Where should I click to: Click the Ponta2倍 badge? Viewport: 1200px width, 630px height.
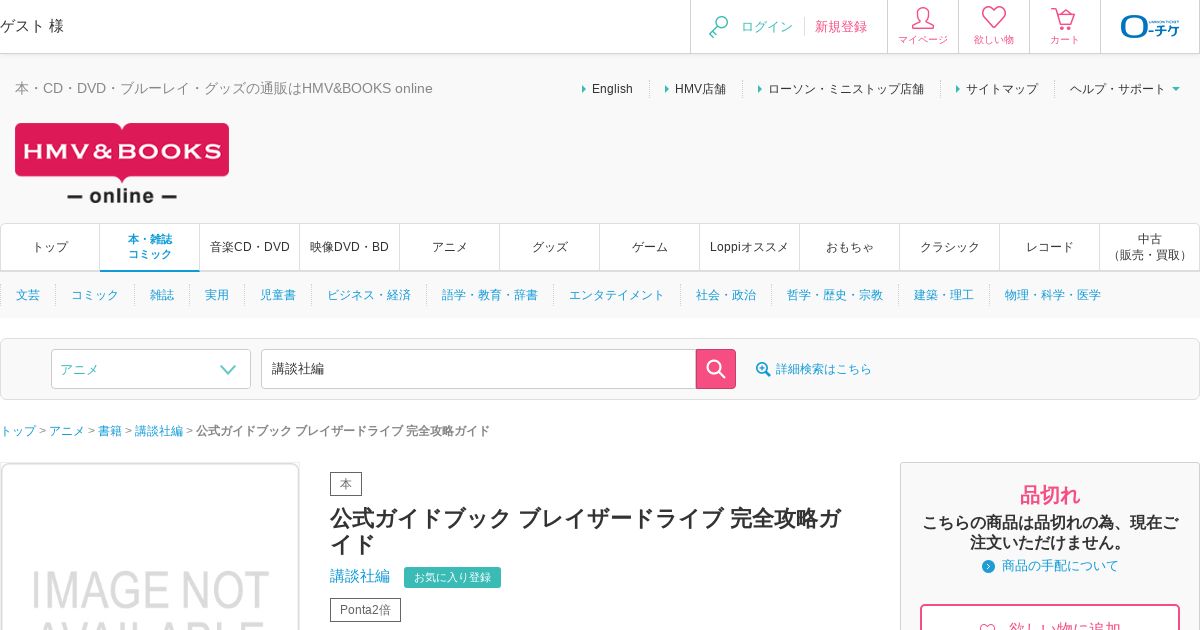(365, 610)
